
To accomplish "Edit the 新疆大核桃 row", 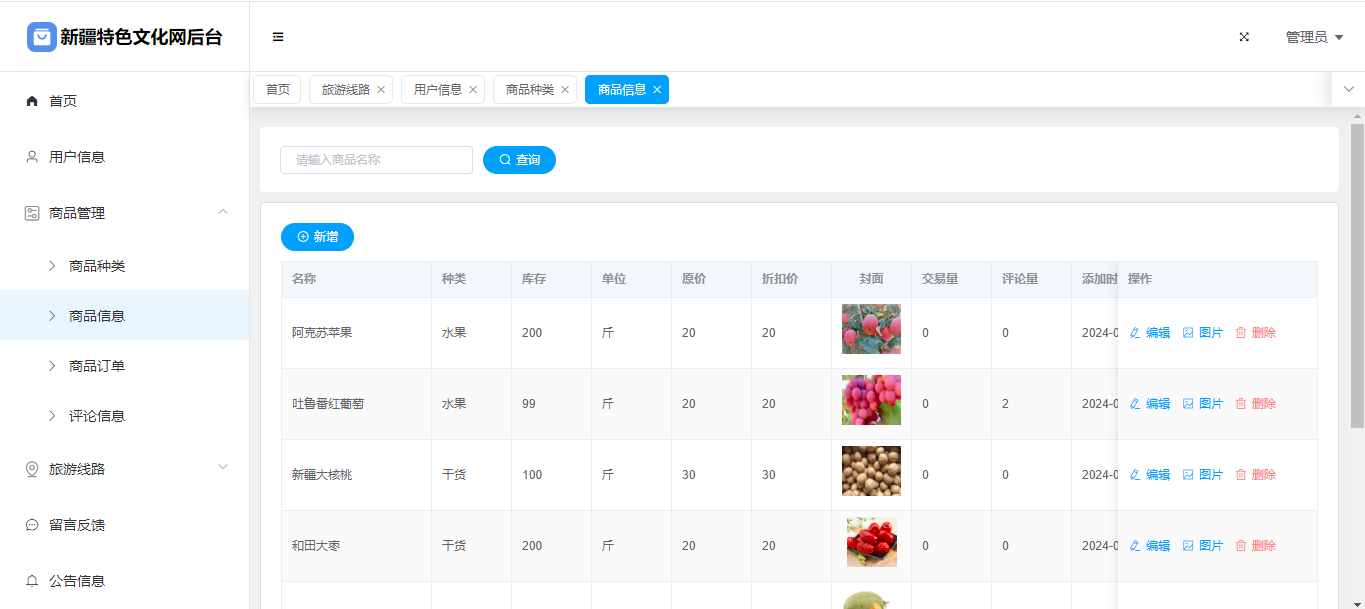I will [x=1150, y=475].
